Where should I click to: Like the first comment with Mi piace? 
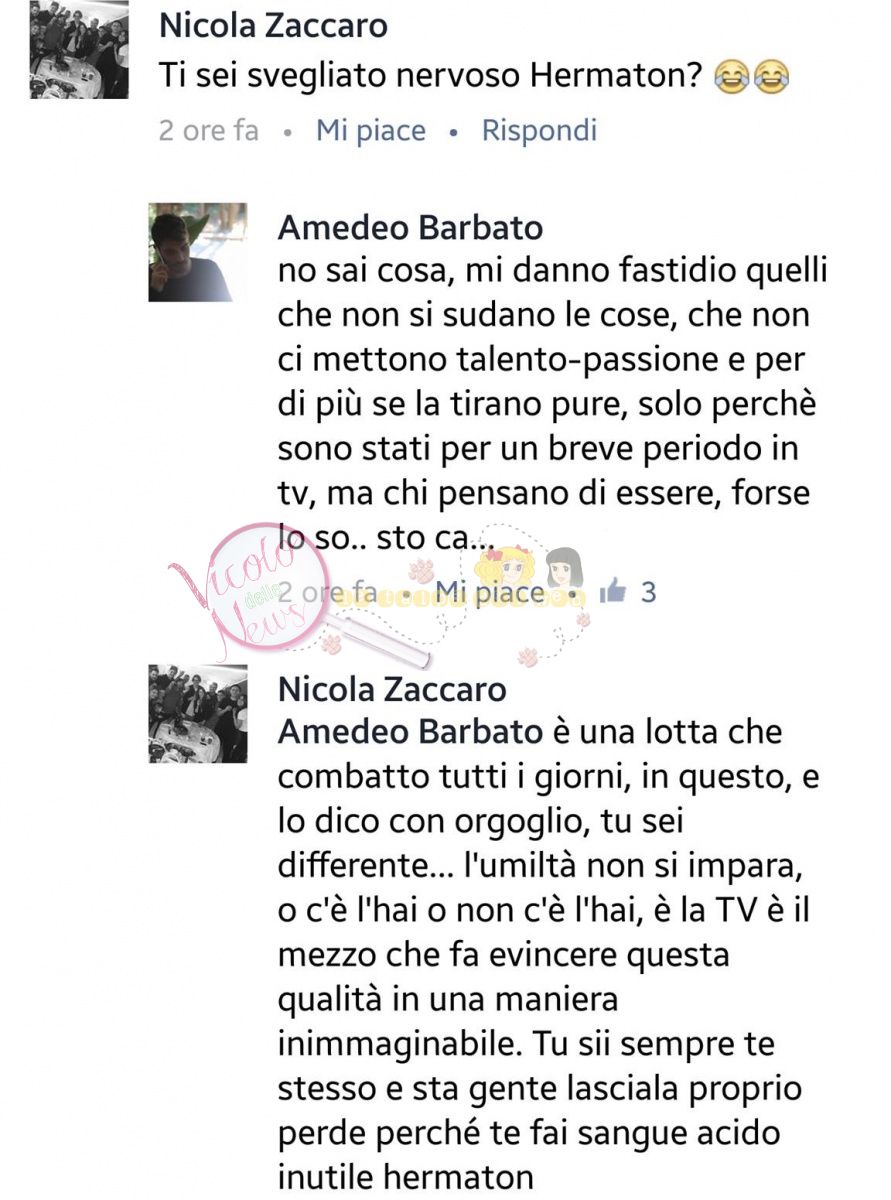371,130
